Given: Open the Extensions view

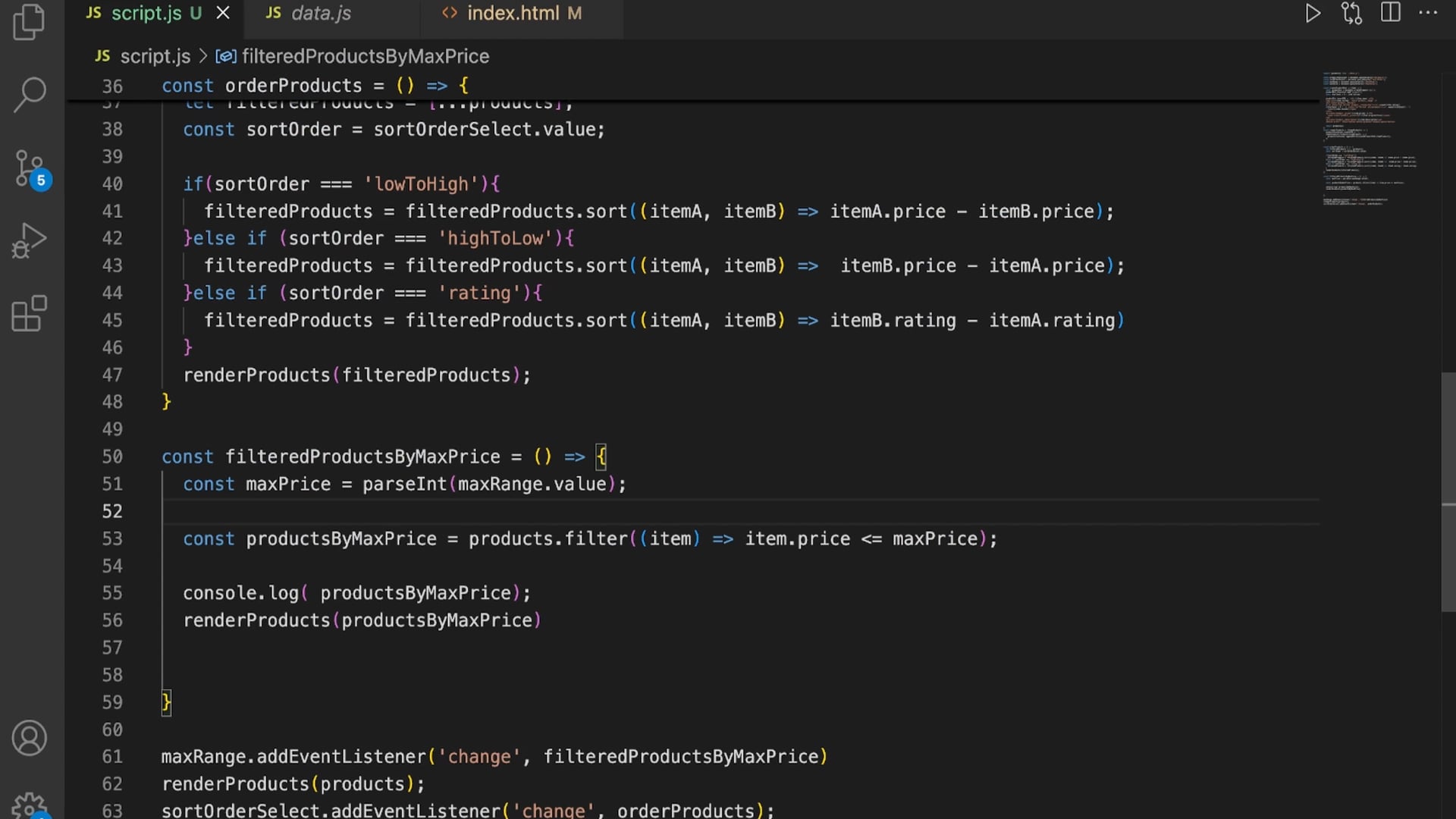Looking at the screenshot, I should point(30,313).
